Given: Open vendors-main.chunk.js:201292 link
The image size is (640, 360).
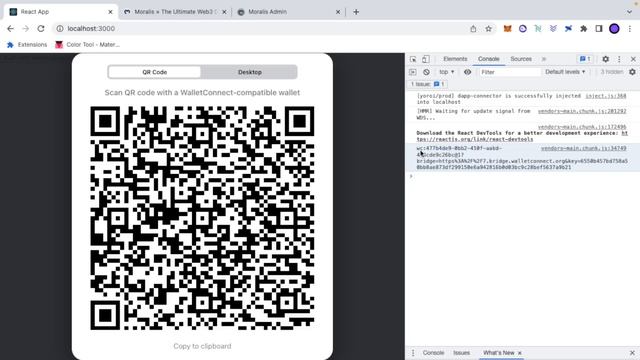Looking at the screenshot, I should (x=582, y=111).
